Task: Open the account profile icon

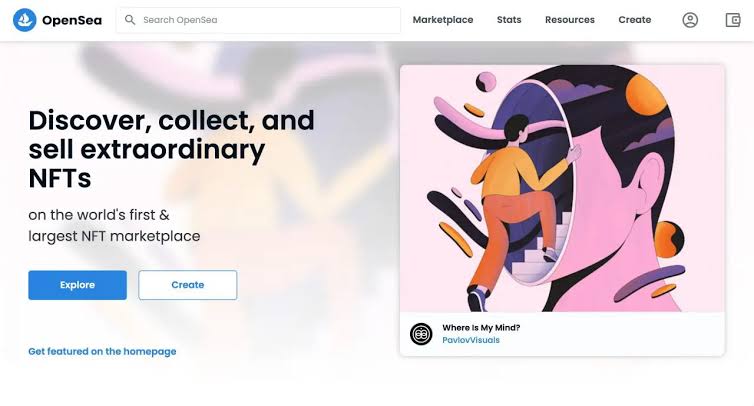Action: (x=690, y=20)
